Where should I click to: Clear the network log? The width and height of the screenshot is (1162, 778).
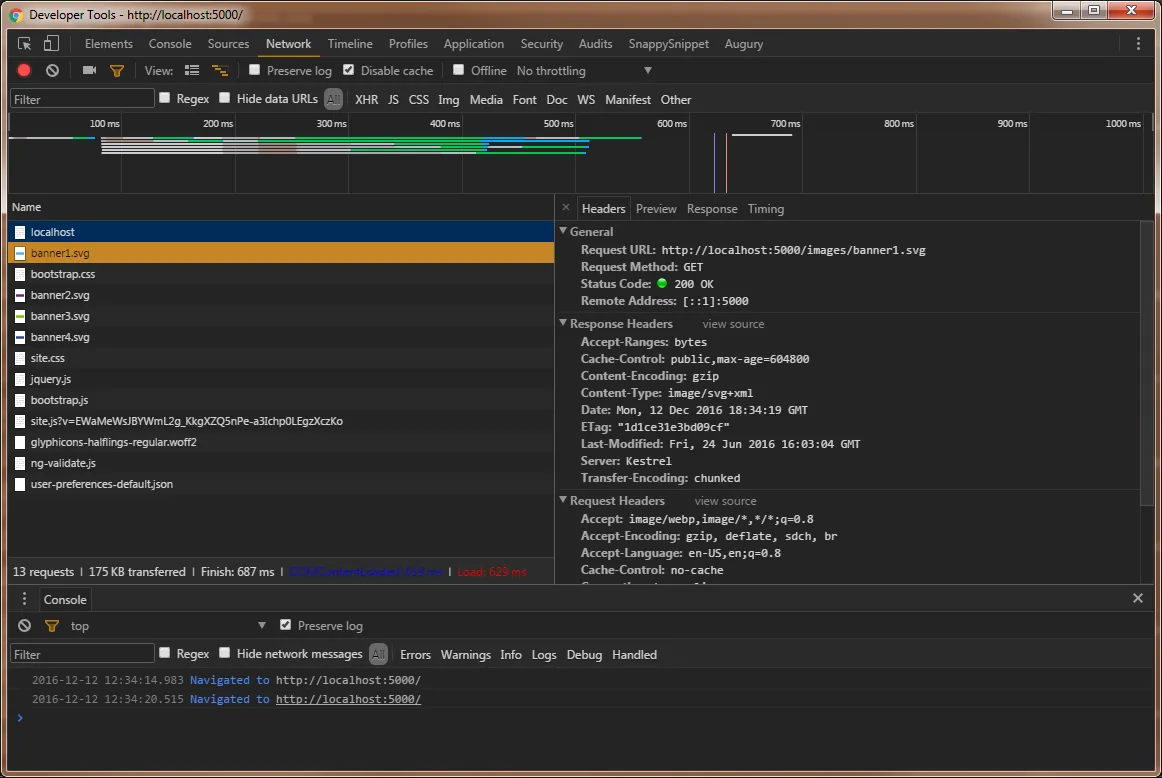(x=52, y=71)
